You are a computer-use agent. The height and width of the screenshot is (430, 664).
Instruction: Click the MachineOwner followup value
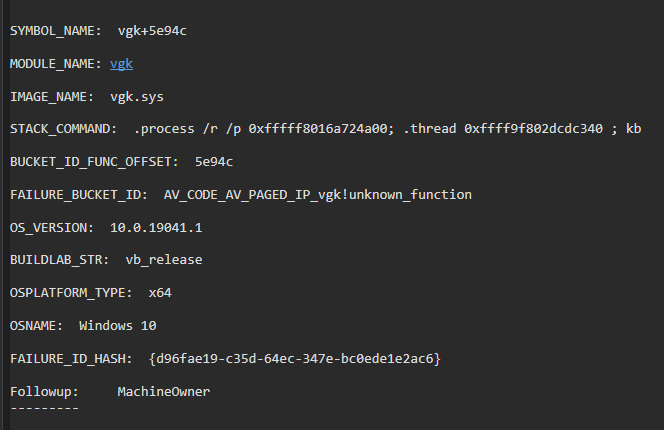pos(163,391)
